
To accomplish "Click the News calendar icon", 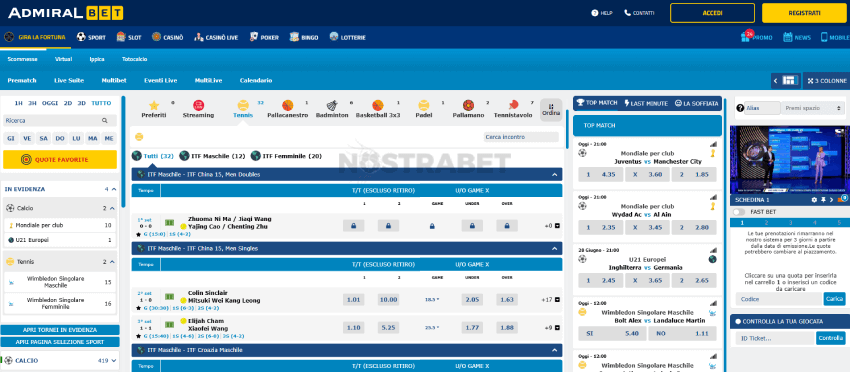I will coord(788,37).
